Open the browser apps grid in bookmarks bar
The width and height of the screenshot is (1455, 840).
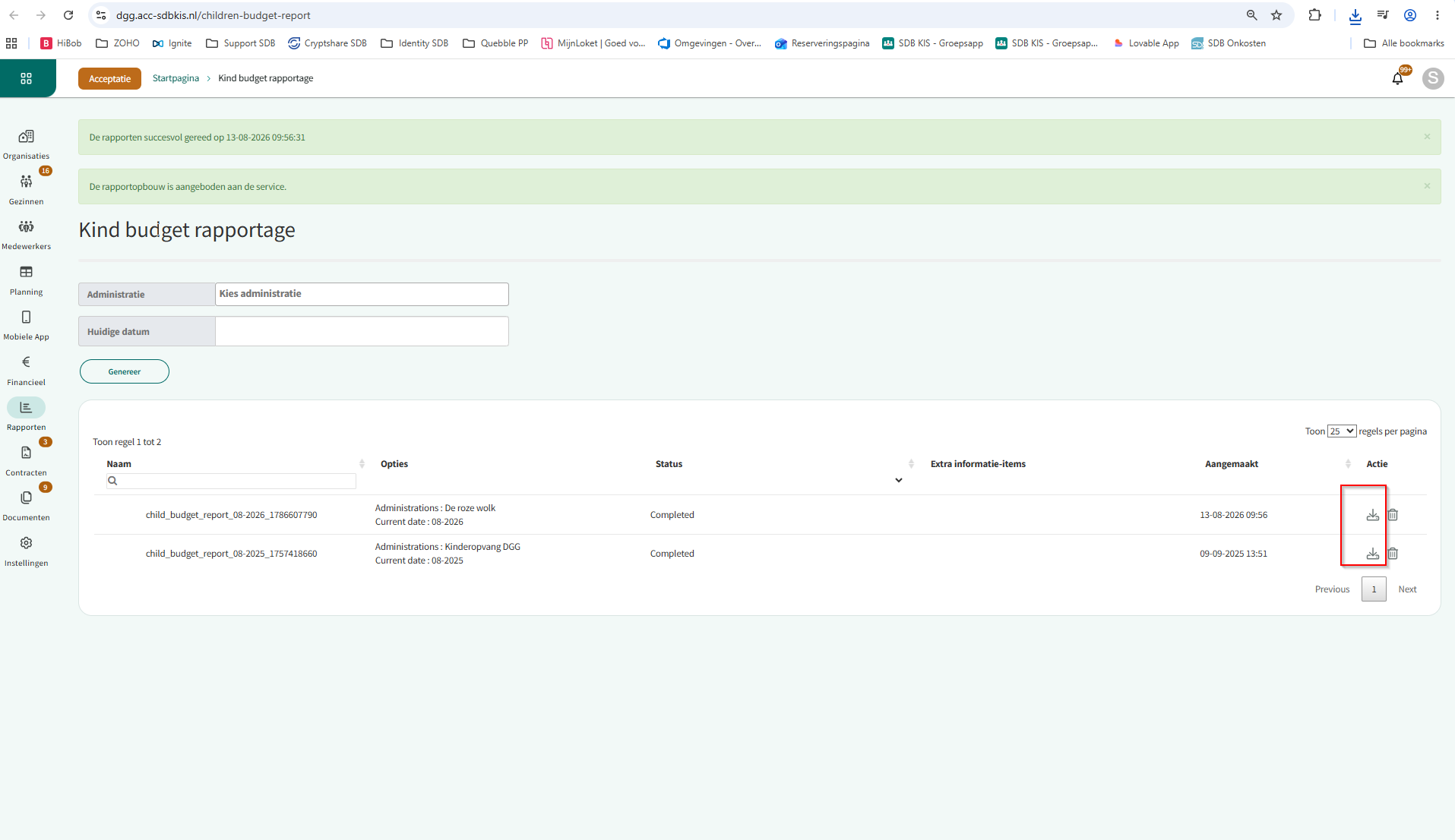click(11, 43)
